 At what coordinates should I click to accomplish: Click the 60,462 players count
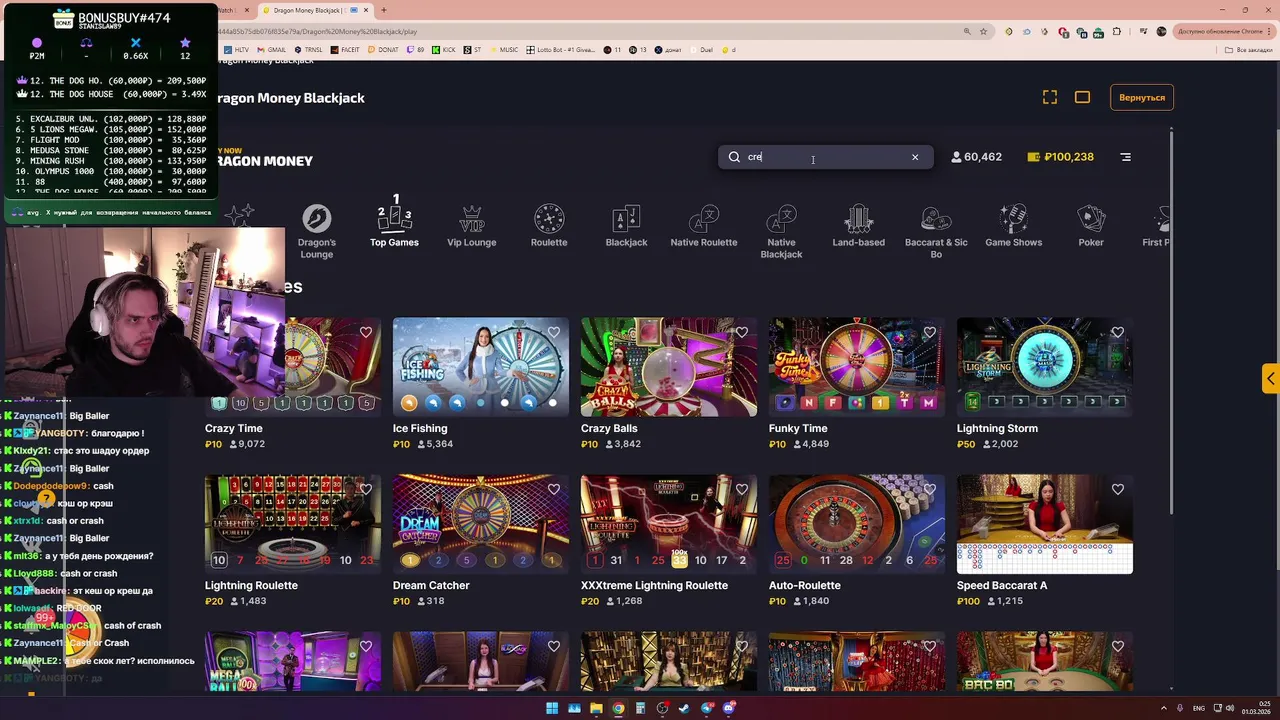click(976, 157)
